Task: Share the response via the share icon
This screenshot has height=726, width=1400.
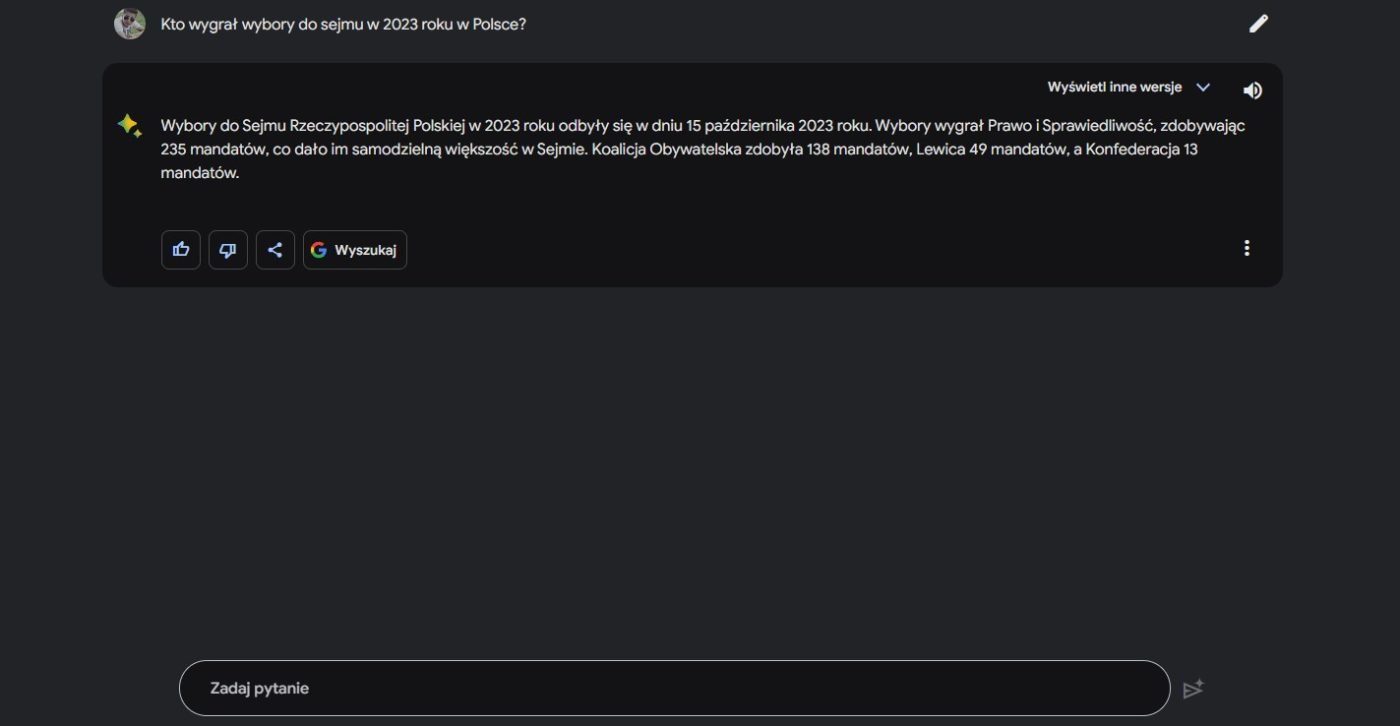Action: coord(275,250)
